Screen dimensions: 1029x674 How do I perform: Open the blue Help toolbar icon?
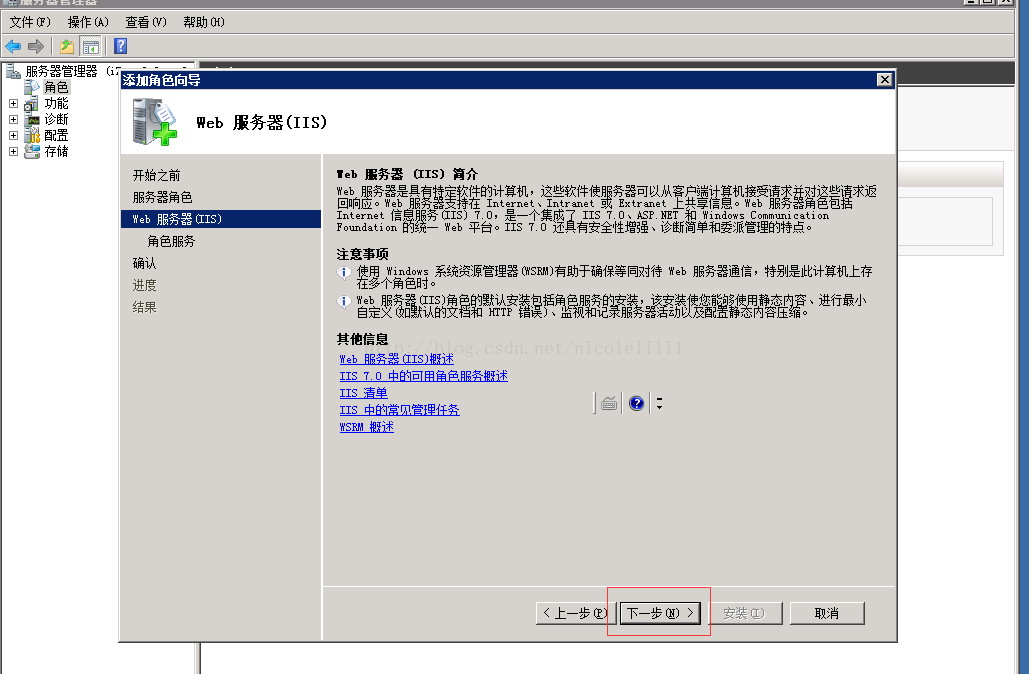click(120, 46)
